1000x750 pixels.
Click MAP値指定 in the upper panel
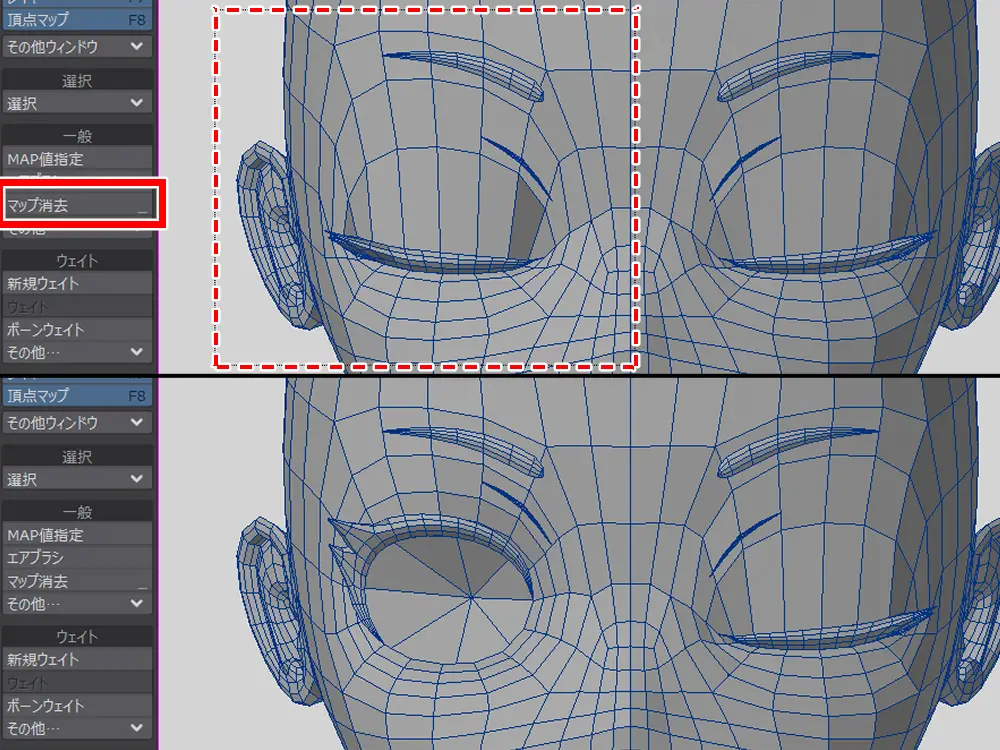point(78,159)
